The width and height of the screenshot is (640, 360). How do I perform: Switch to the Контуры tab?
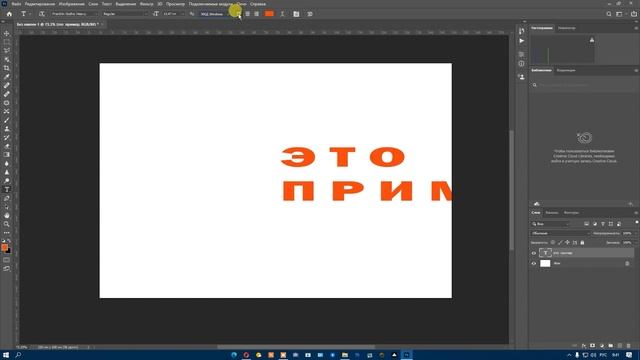coord(571,213)
